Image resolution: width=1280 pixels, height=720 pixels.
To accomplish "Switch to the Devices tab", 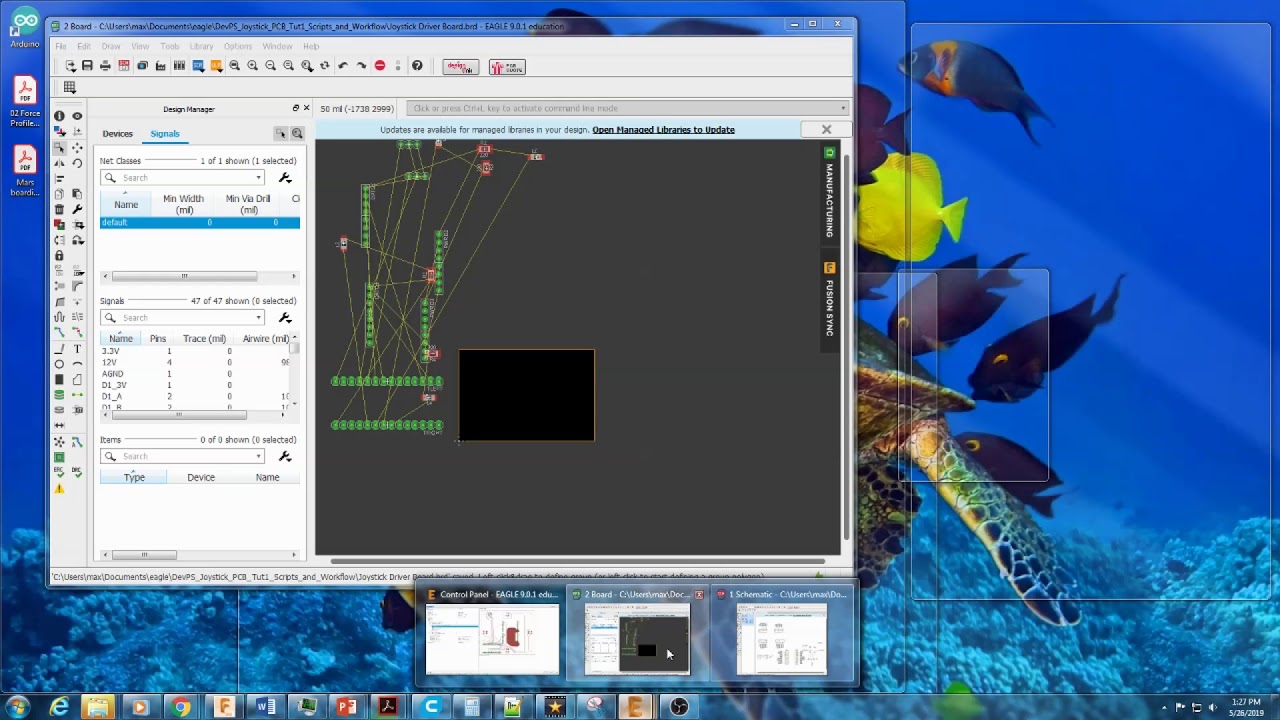I will click(x=117, y=133).
